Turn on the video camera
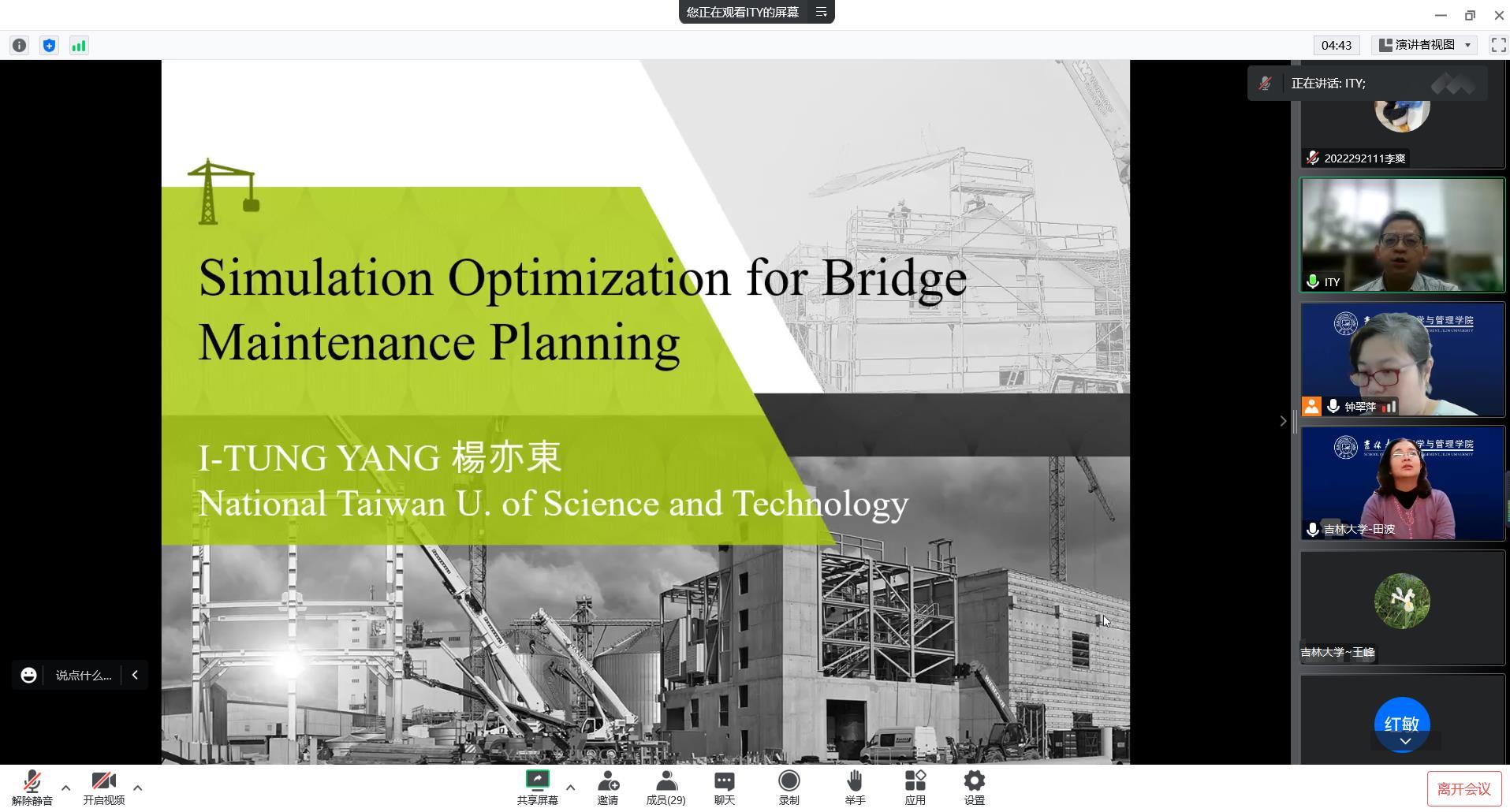1510x812 pixels. pos(103,788)
